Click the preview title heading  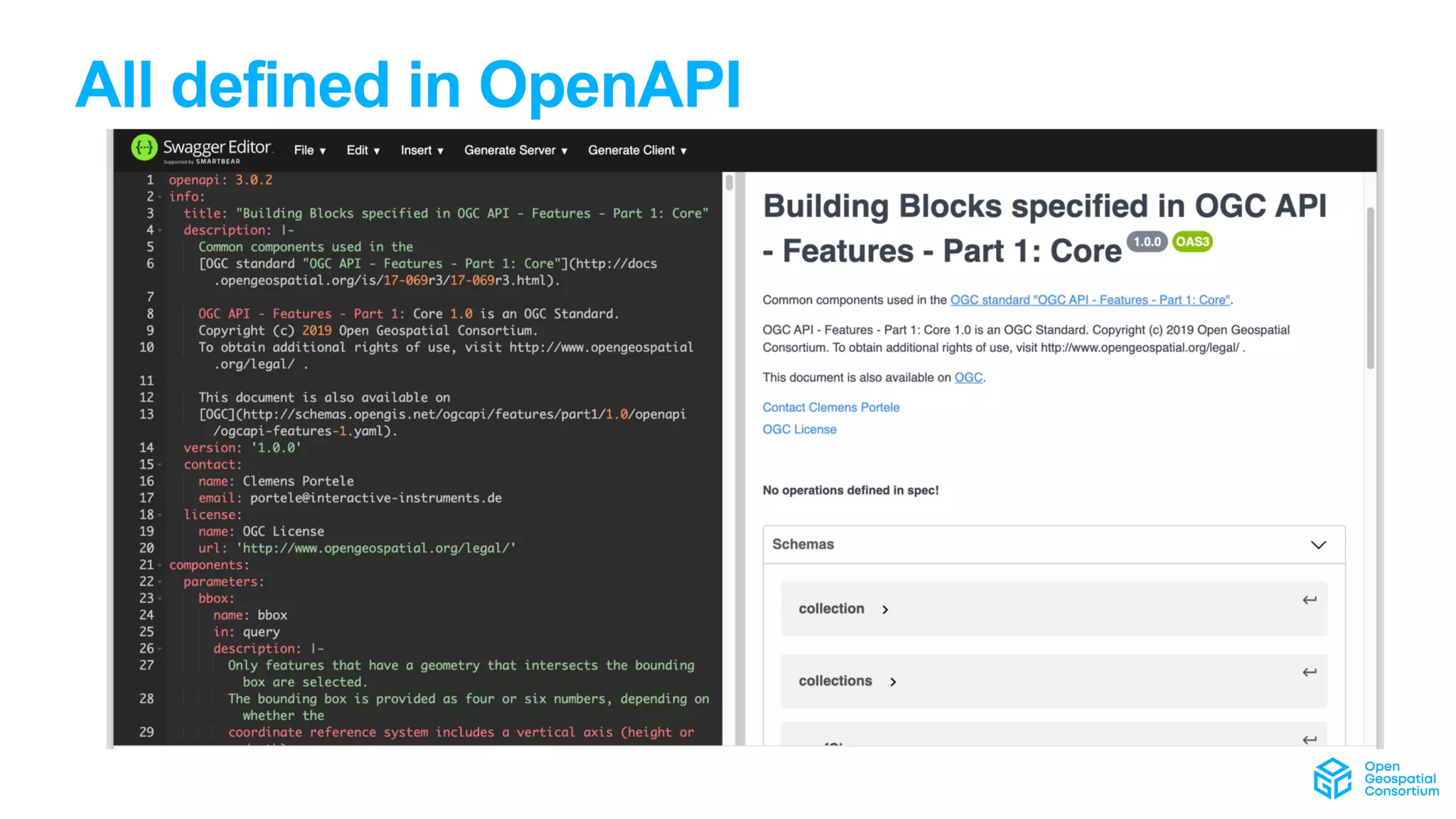(1044, 228)
